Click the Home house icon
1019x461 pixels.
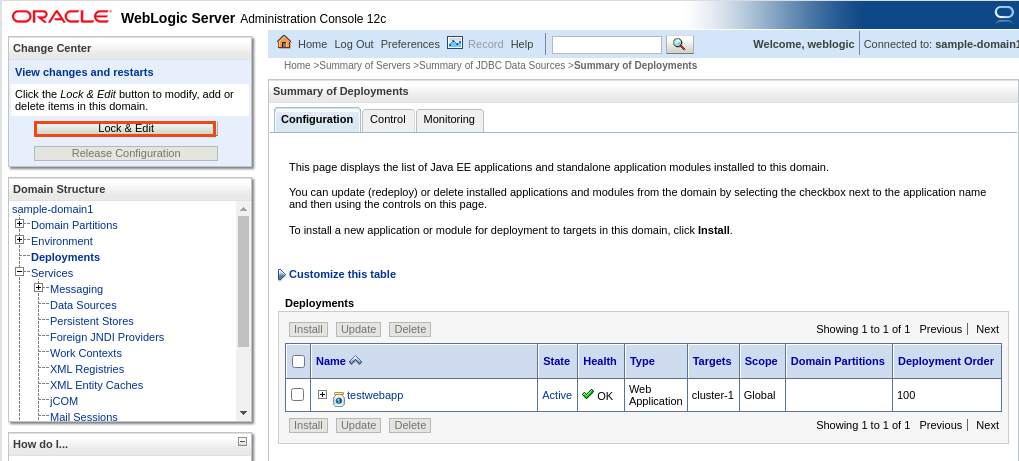tap(284, 42)
